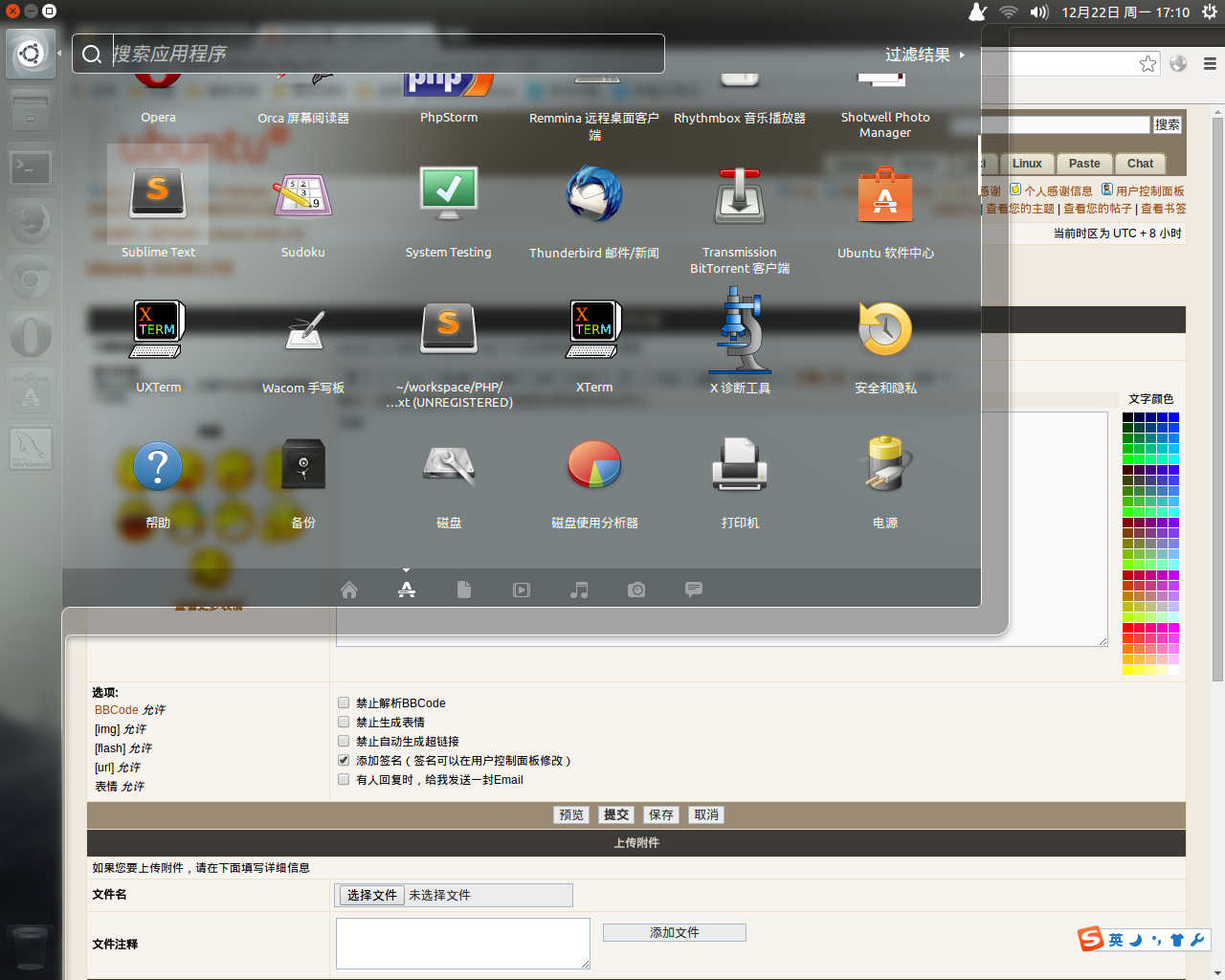Click the 保存 save button

pos(661,814)
